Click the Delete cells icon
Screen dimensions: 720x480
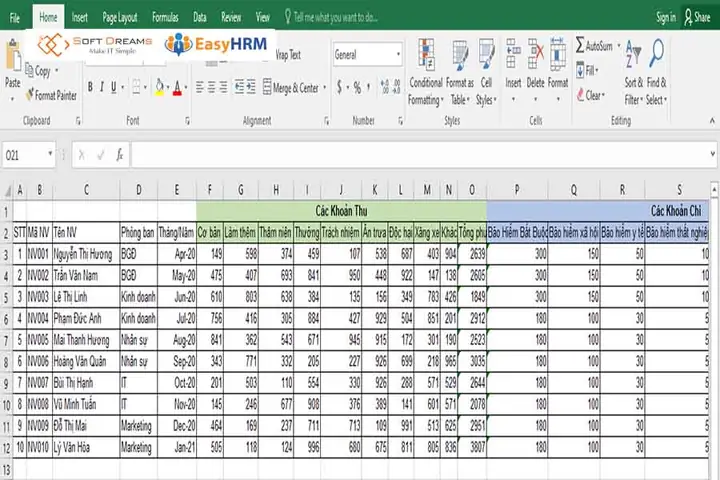pyautogui.click(x=535, y=54)
